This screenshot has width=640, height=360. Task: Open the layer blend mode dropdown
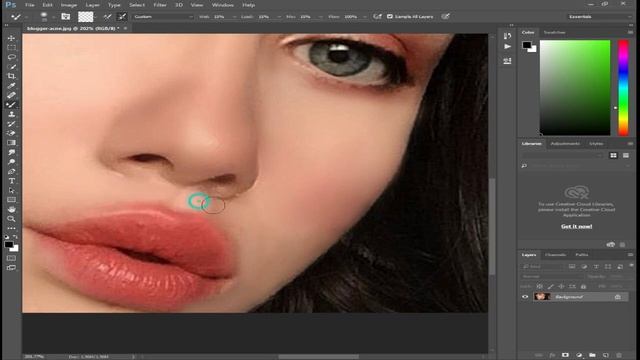[x=553, y=276]
